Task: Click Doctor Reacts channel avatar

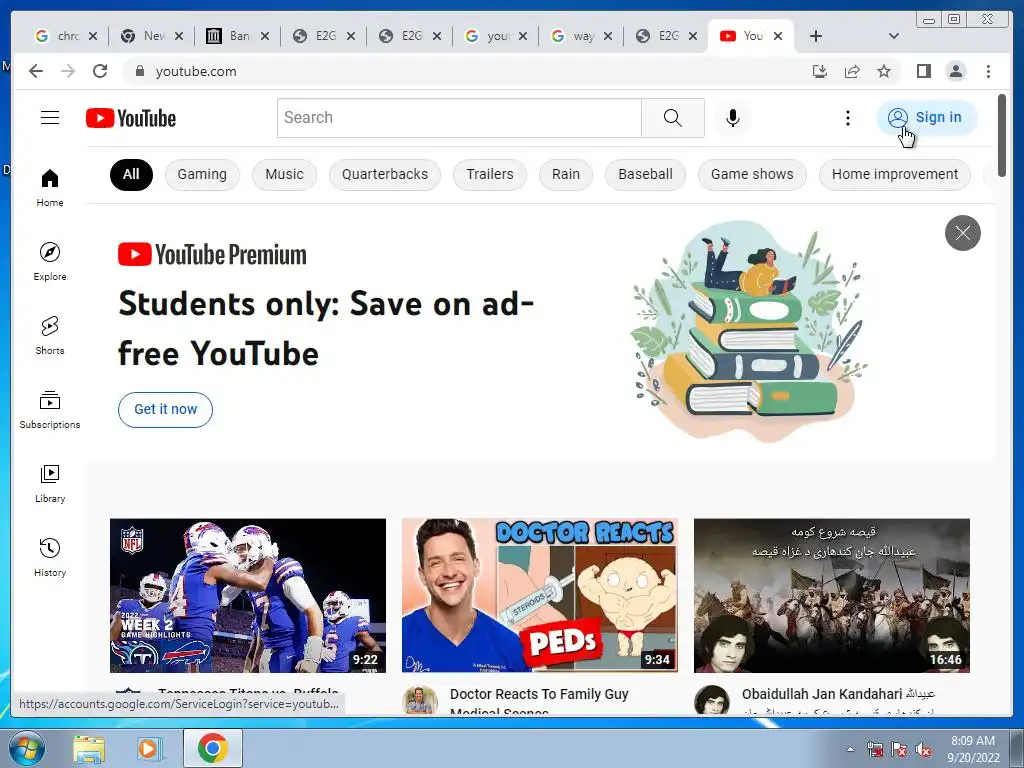Action: (x=419, y=700)
